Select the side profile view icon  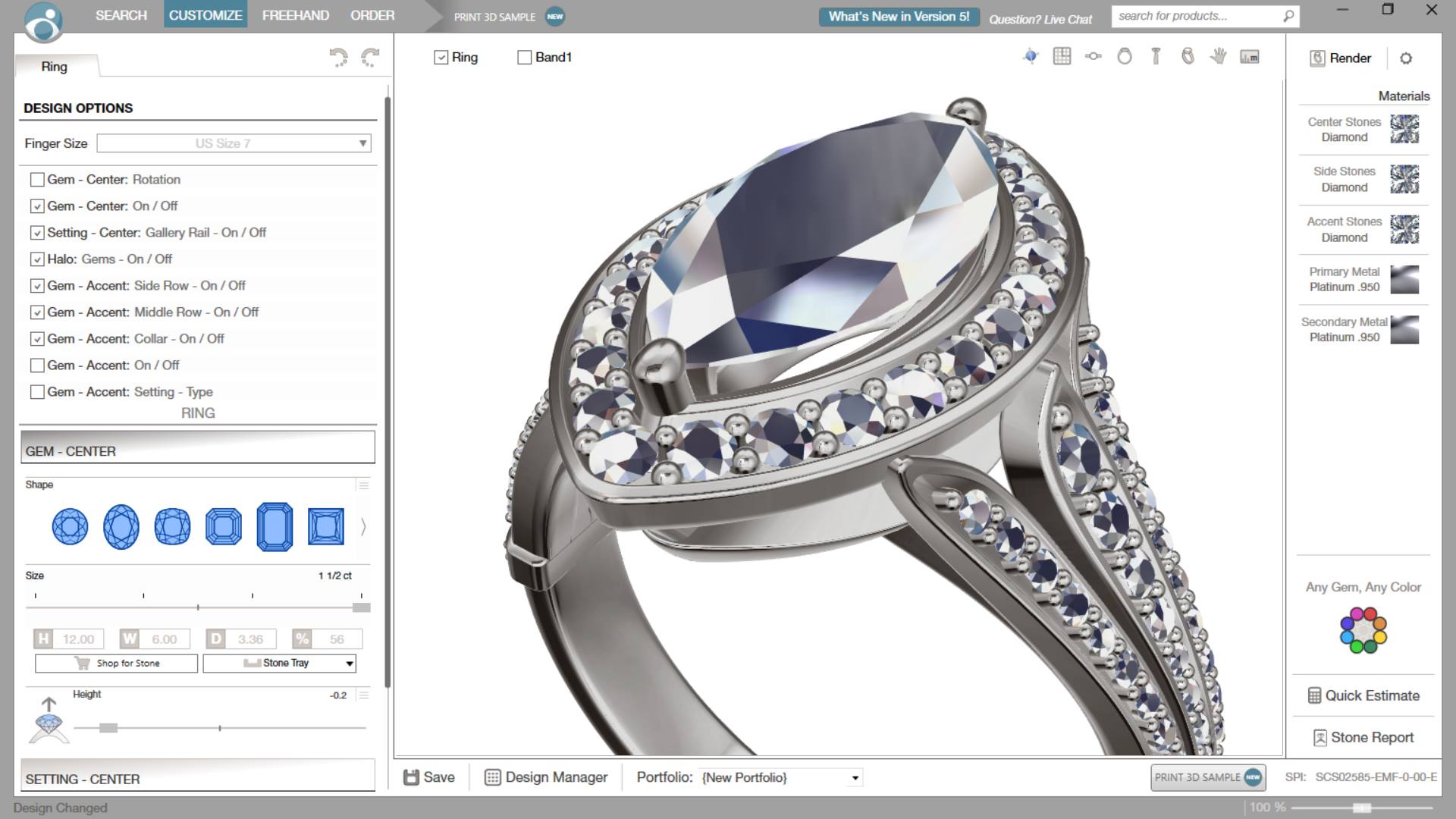click(1156, 56)
